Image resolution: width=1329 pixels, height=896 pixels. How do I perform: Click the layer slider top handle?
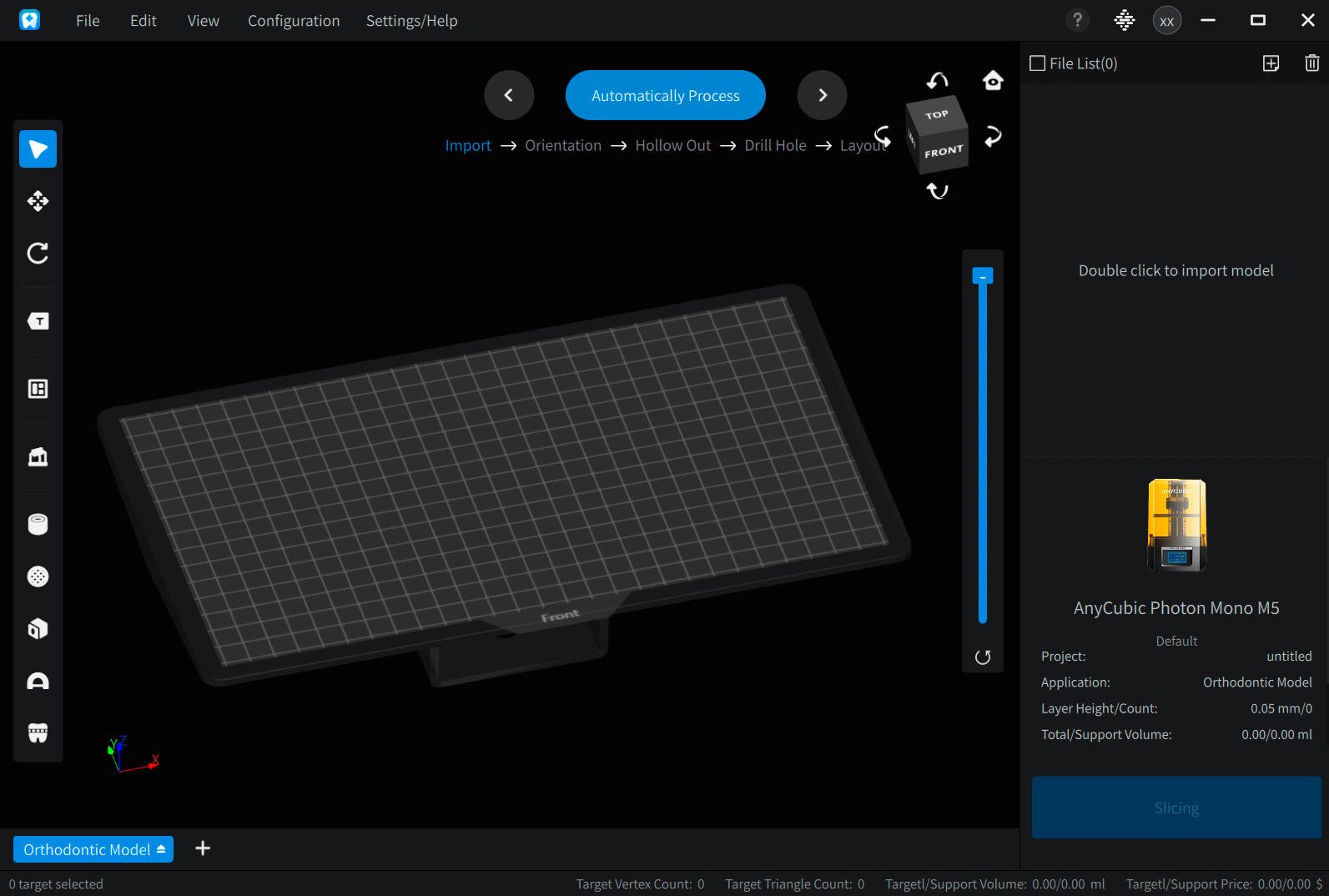click(x=983, y=275)
